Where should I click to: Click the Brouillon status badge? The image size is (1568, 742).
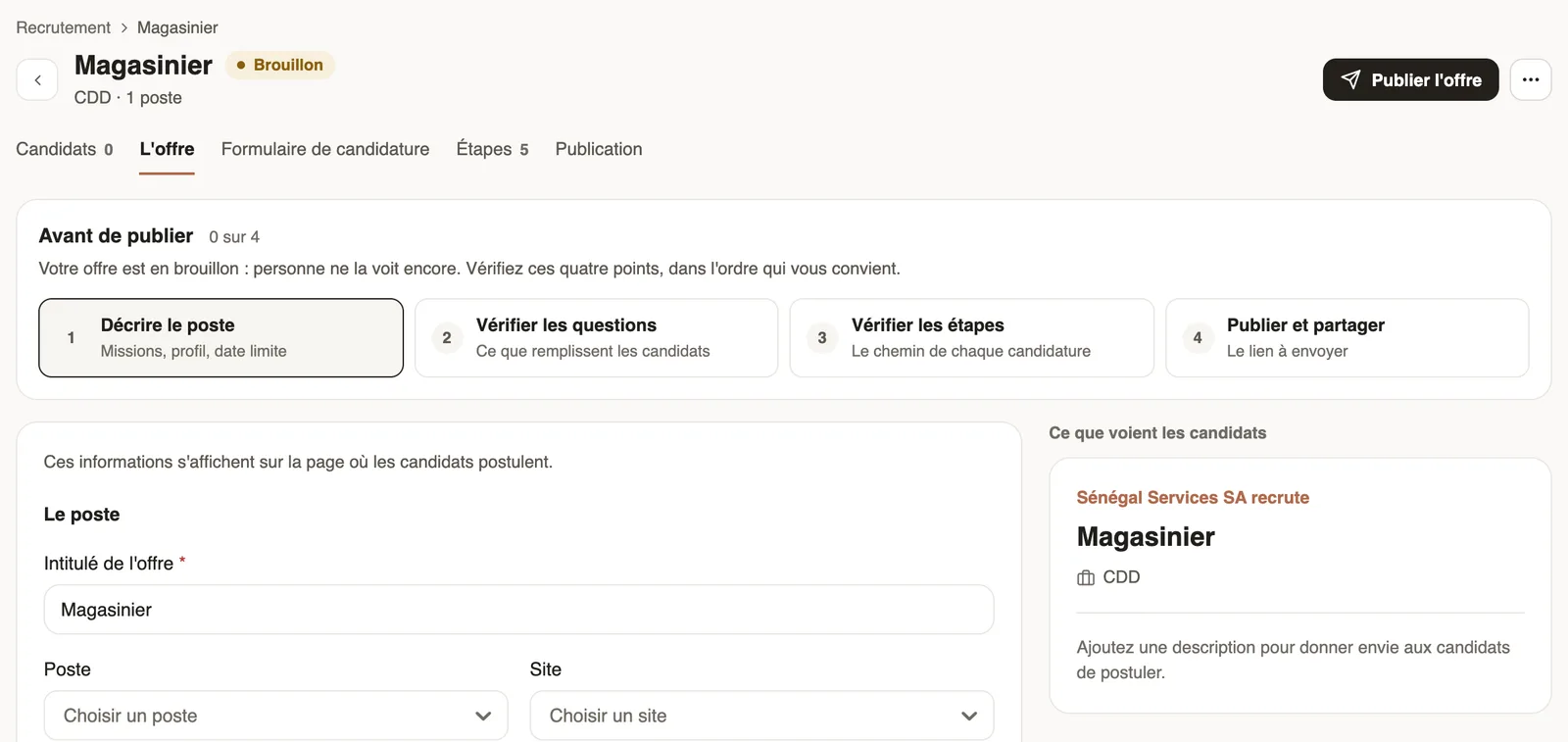coord(280,65)
